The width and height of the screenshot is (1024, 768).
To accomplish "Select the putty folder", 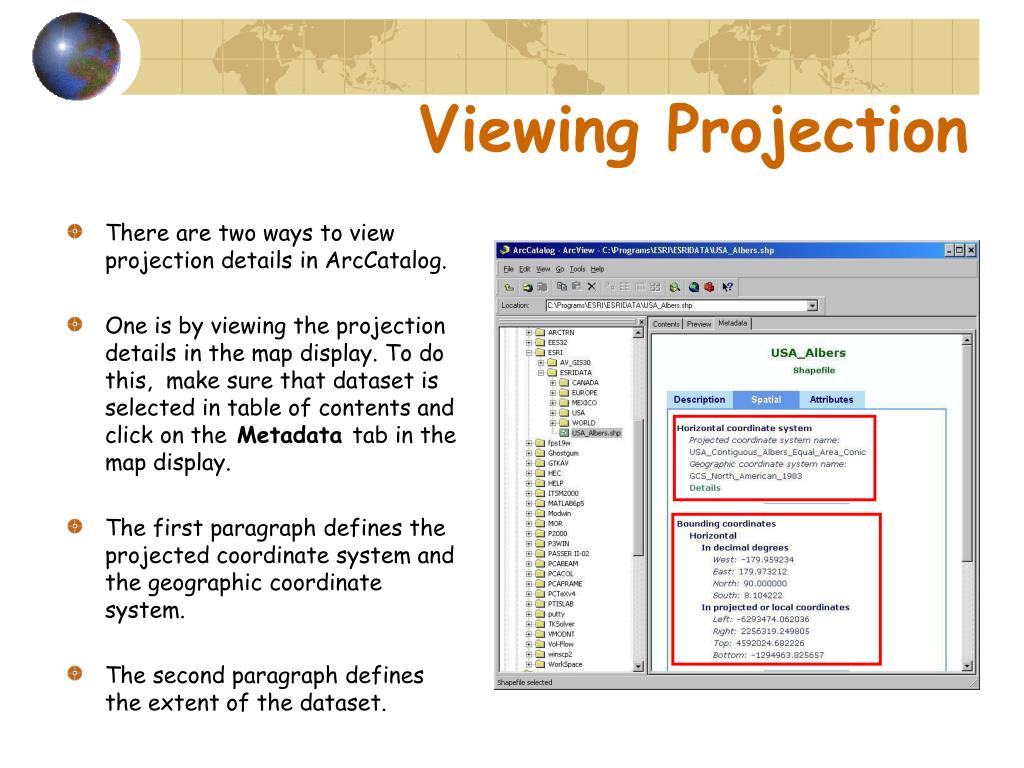I will click(x=556, y=614).
